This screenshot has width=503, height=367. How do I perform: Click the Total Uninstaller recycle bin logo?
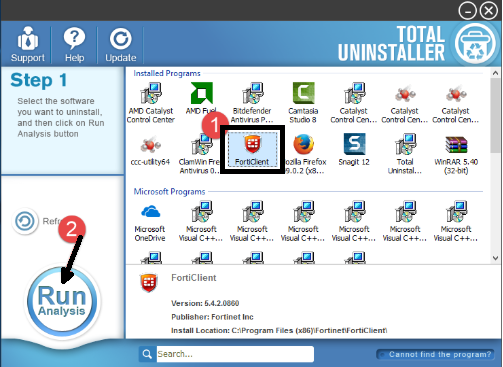[475, 43]
